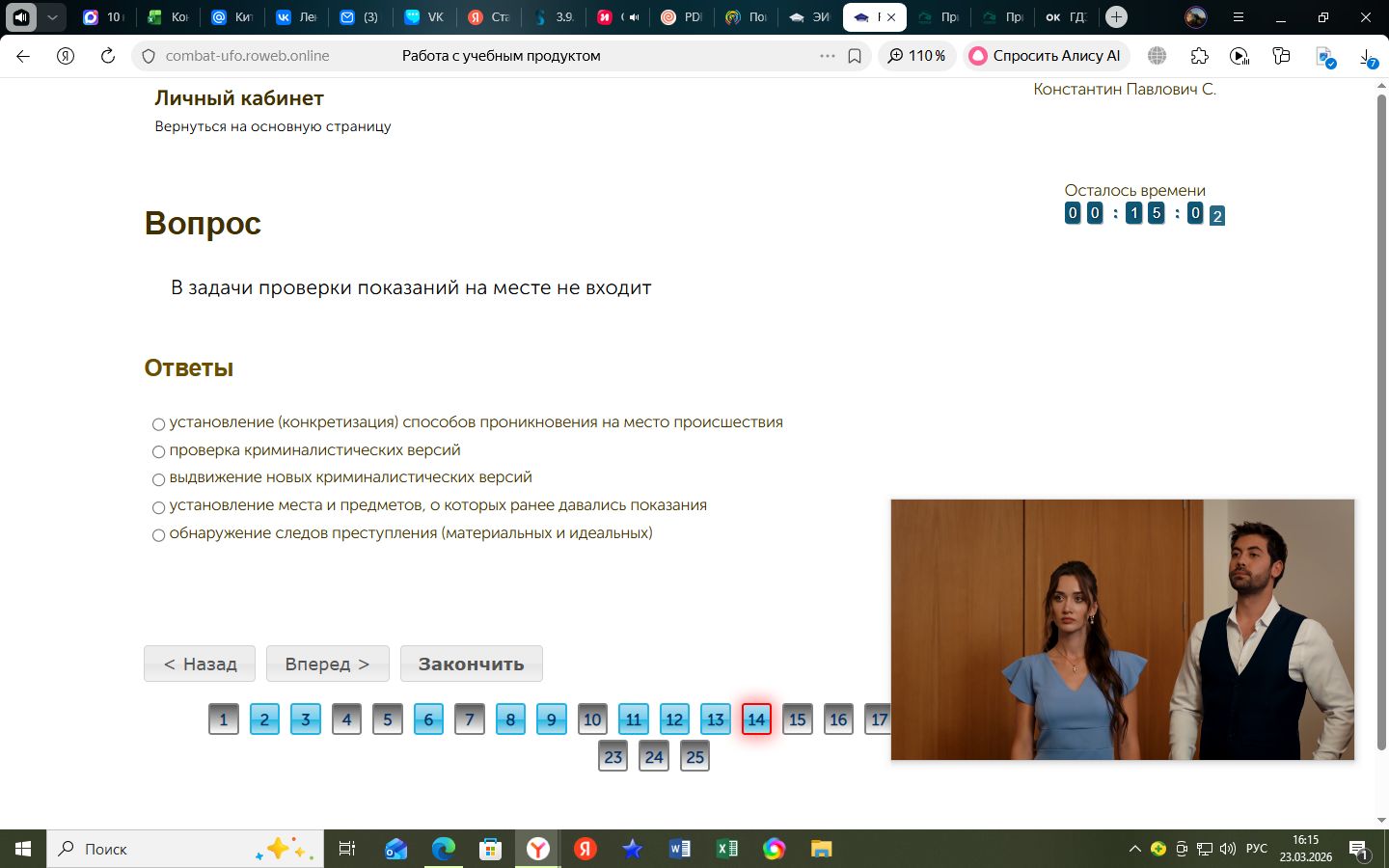Expand the tab list chevron dropdown

coord(52,16)
